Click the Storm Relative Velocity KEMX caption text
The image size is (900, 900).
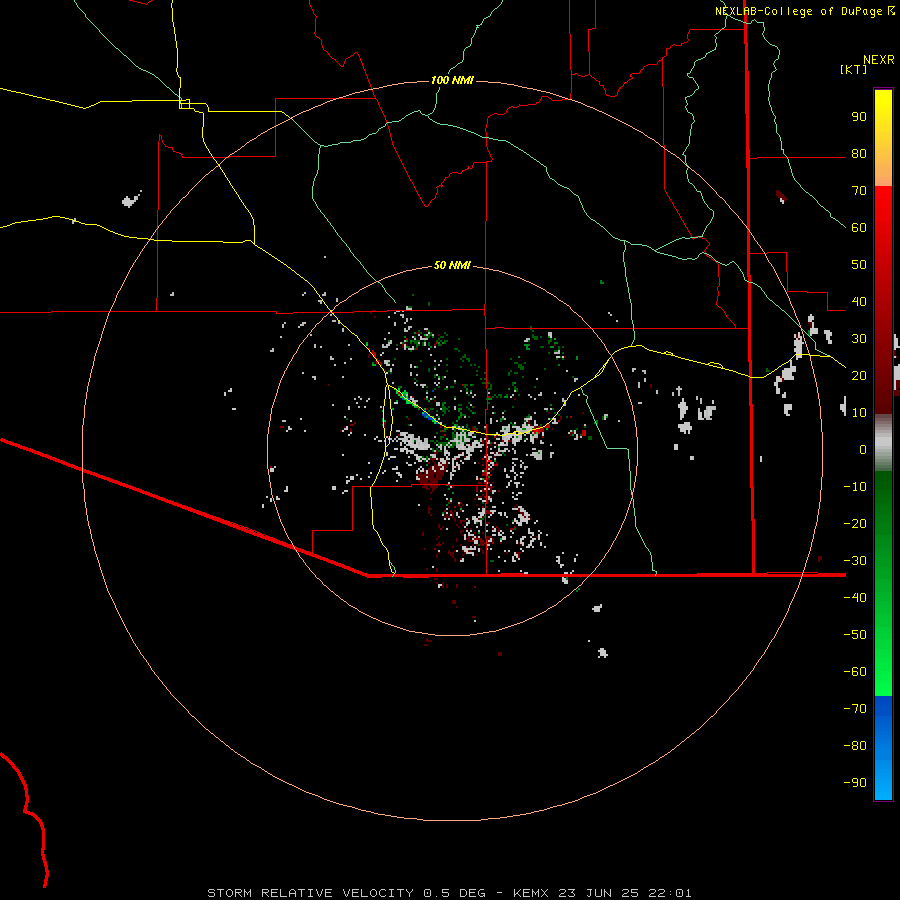pyautogui.click(x=449, y=893)
